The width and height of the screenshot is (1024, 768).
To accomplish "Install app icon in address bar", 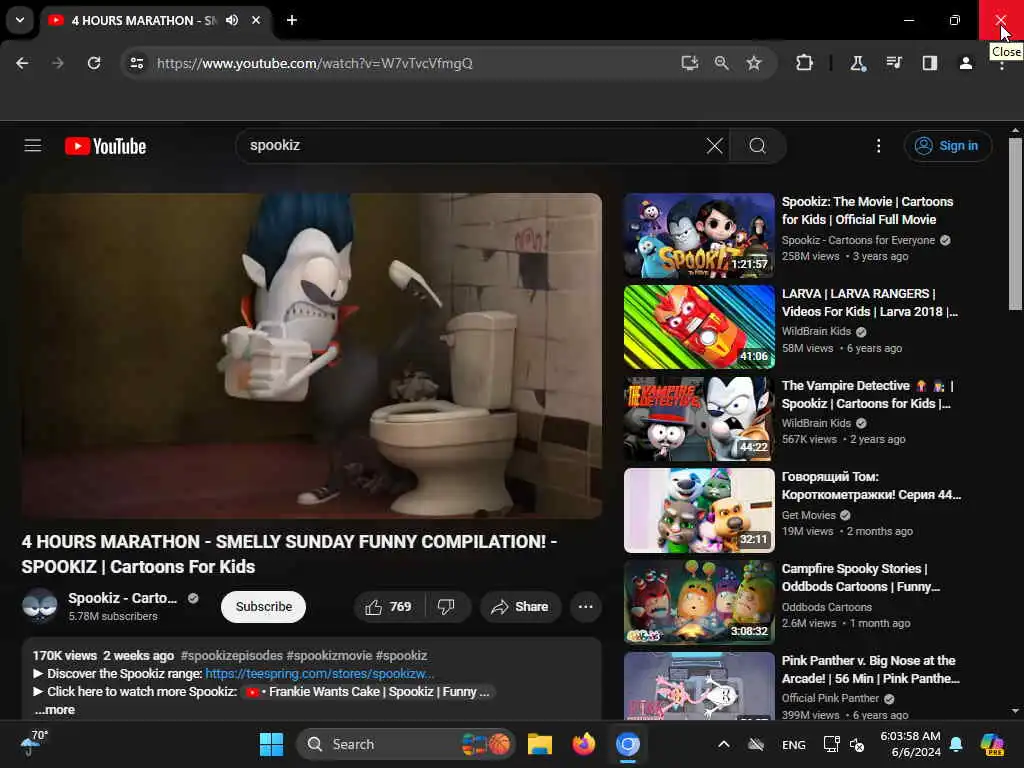I will (690, 63).
